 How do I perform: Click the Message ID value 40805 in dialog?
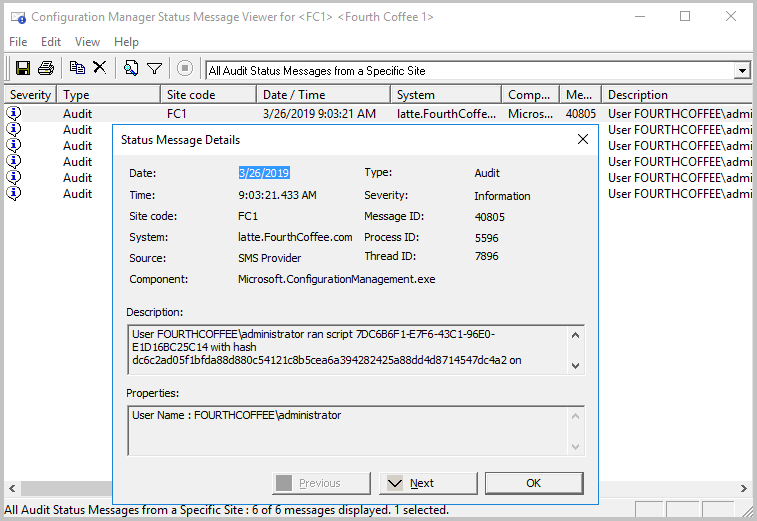(x=490, y=217)
